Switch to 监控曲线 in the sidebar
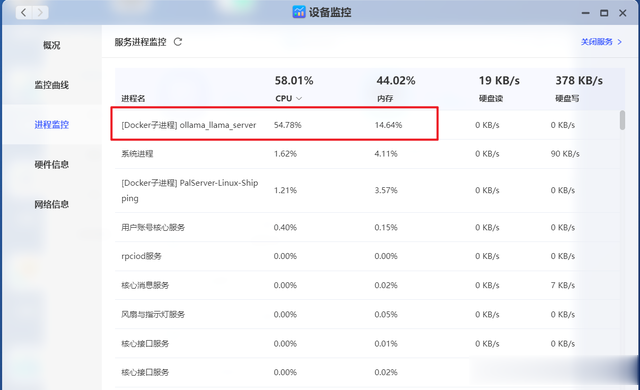The width and height of the screenshot is (640, 390). pyautogui.click(x=51, y=85)
